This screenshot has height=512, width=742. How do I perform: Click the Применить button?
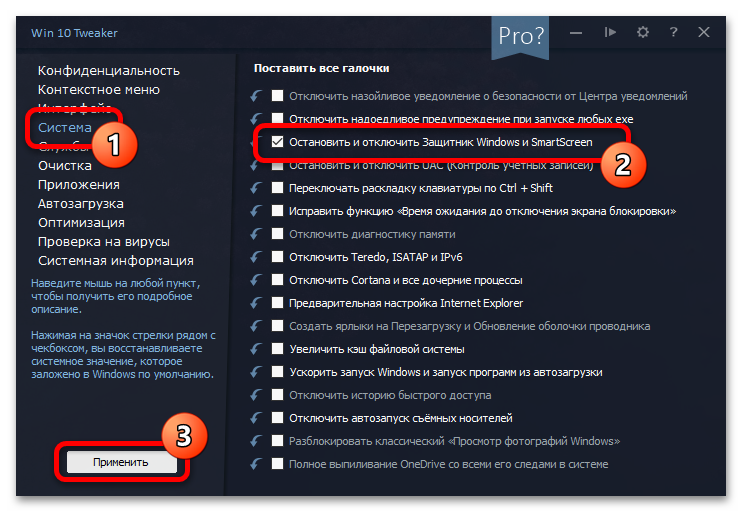(122, 462)
